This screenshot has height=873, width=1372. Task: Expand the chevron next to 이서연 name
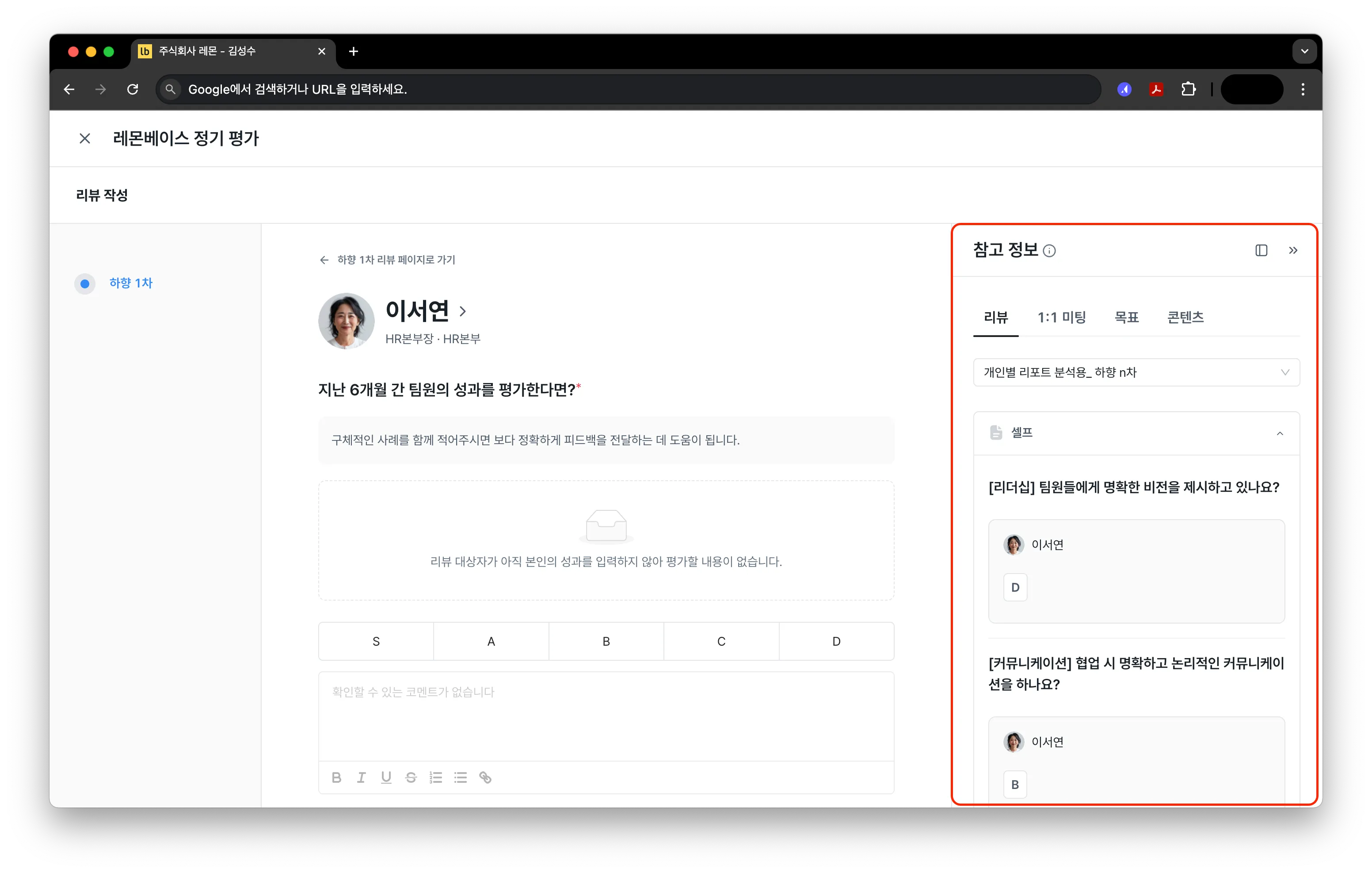463,311
